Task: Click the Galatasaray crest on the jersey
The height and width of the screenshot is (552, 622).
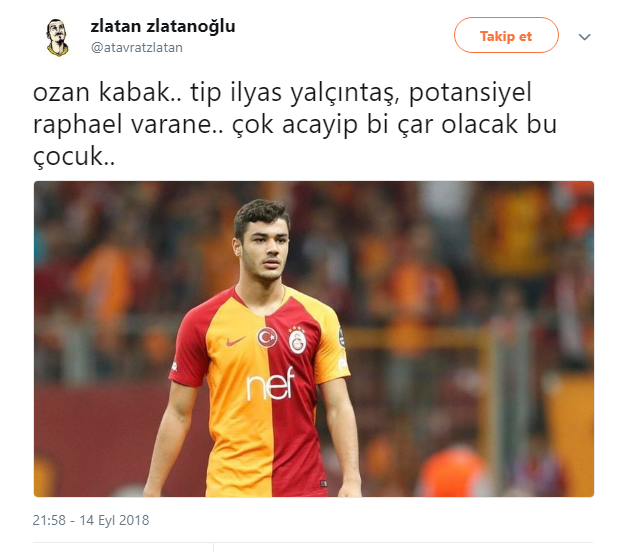Action: [298, 341]
